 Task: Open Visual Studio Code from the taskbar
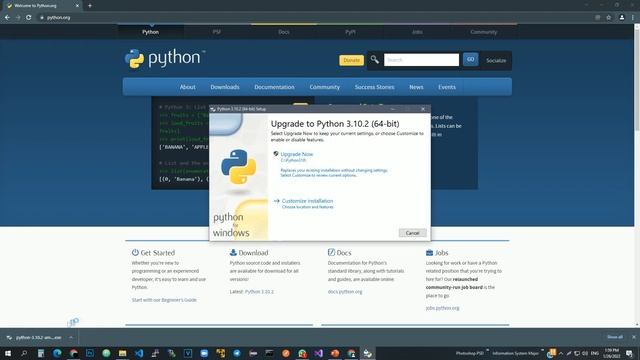click(139, 353)
